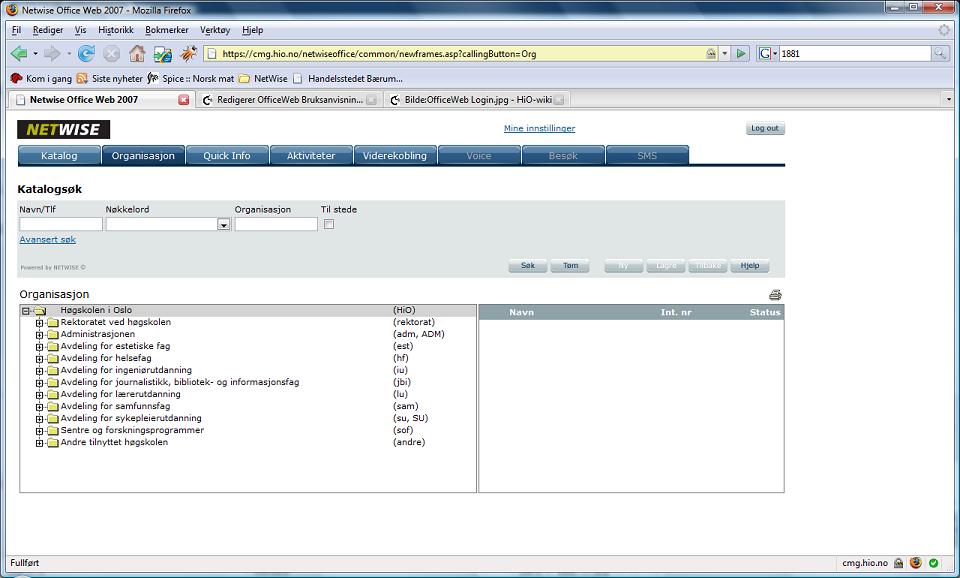Expand the Administrasjonen node

coord(39,335)
